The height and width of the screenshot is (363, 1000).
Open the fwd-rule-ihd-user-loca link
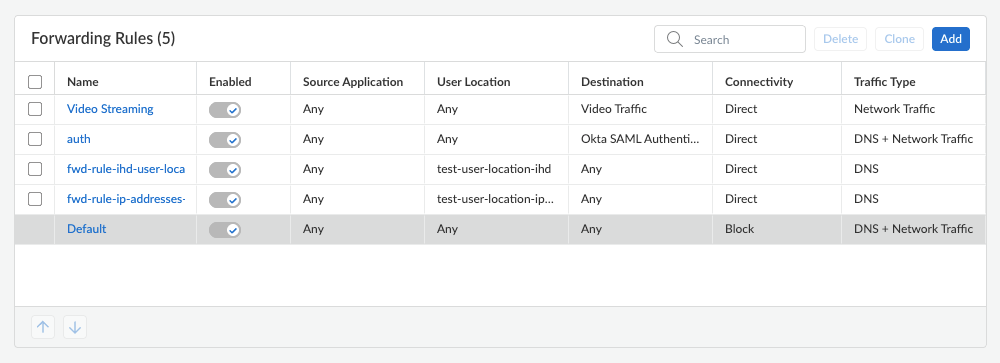click(x=126, y=169)
